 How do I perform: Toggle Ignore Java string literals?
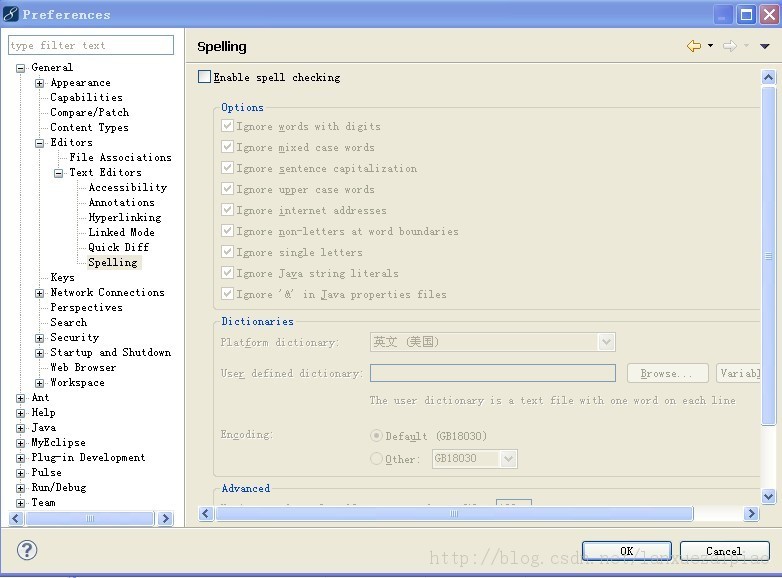(227, 272)
